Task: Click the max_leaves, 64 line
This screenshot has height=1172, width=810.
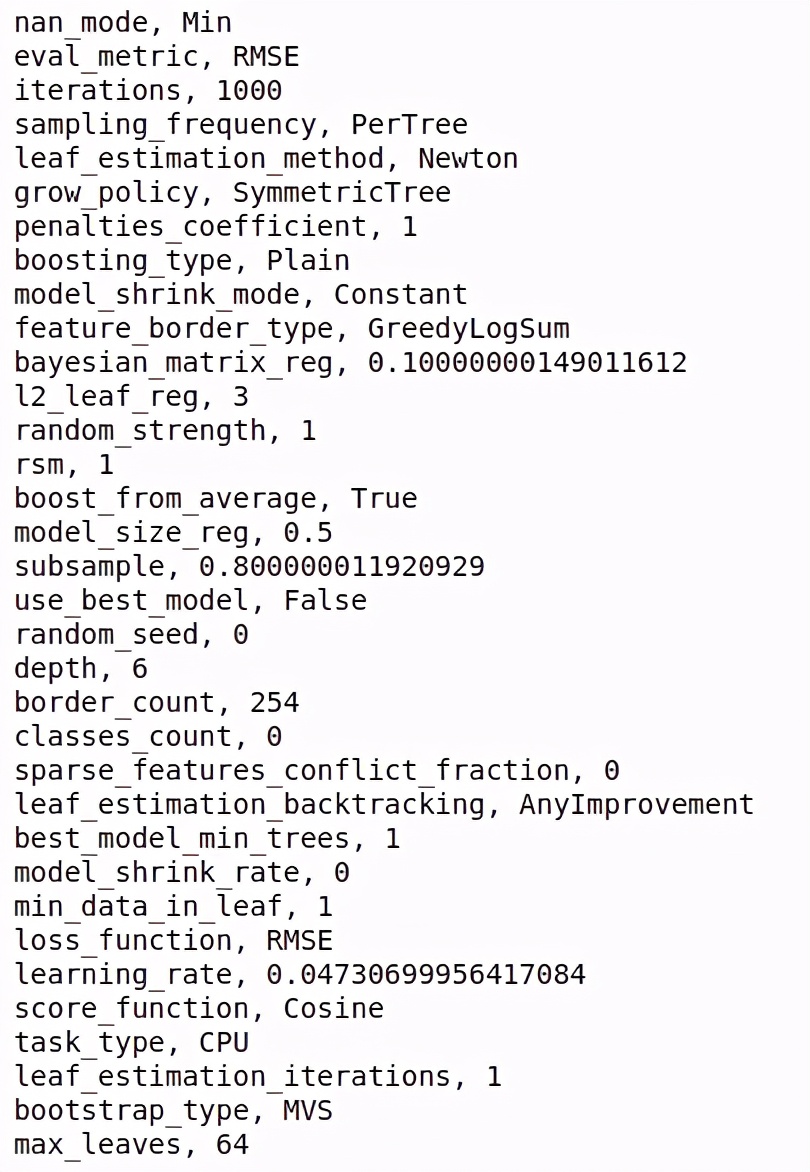Action: (x=131, y=1144)
